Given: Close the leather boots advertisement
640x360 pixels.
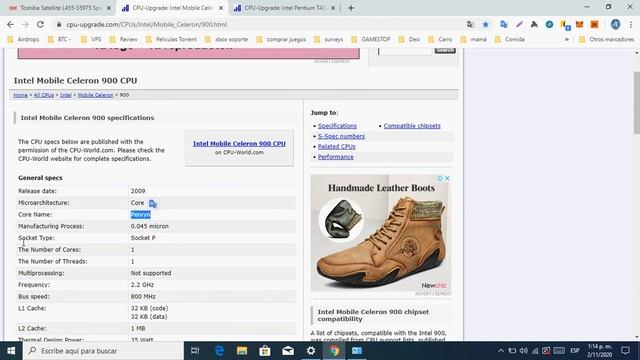Looking at the screenshot, I should tap(447, 178).
